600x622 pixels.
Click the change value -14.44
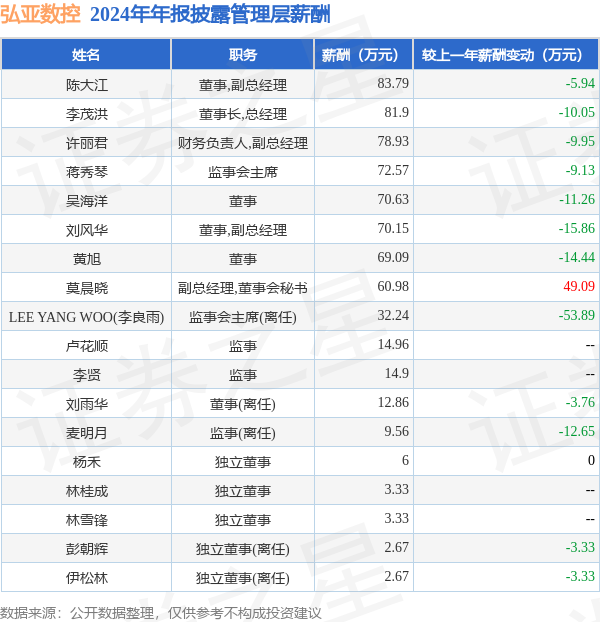577,257
